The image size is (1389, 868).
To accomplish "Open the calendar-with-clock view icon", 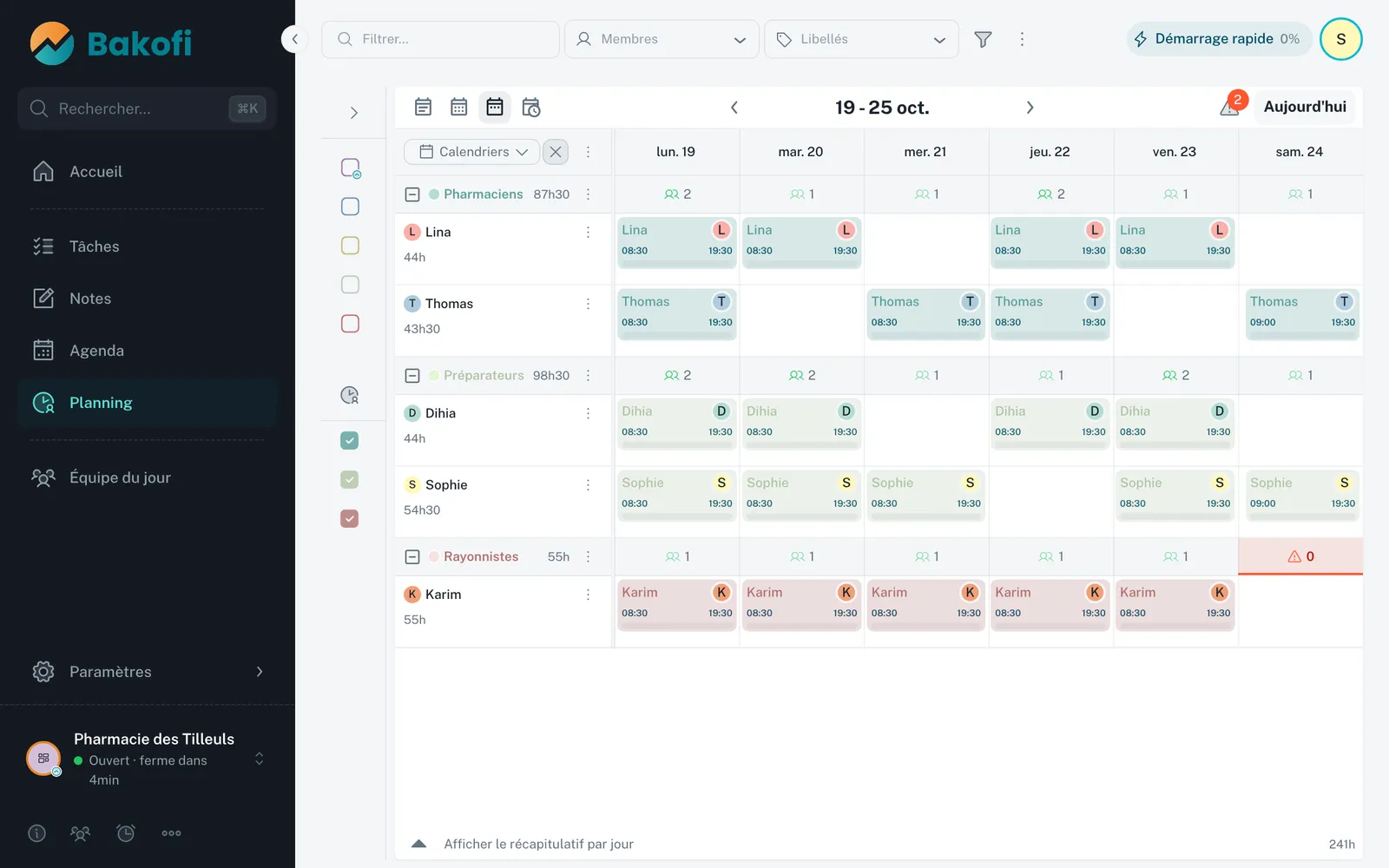I will click(530, 107).
